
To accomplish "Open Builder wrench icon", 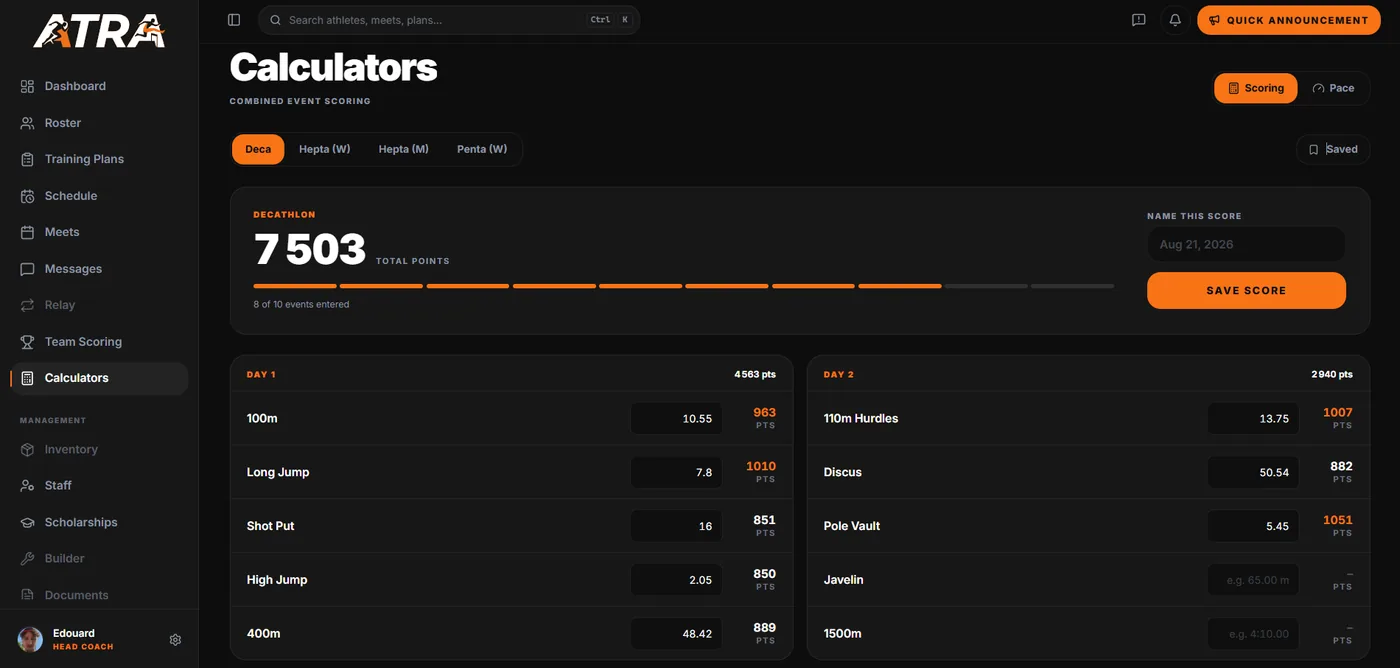I will point(27,559).
